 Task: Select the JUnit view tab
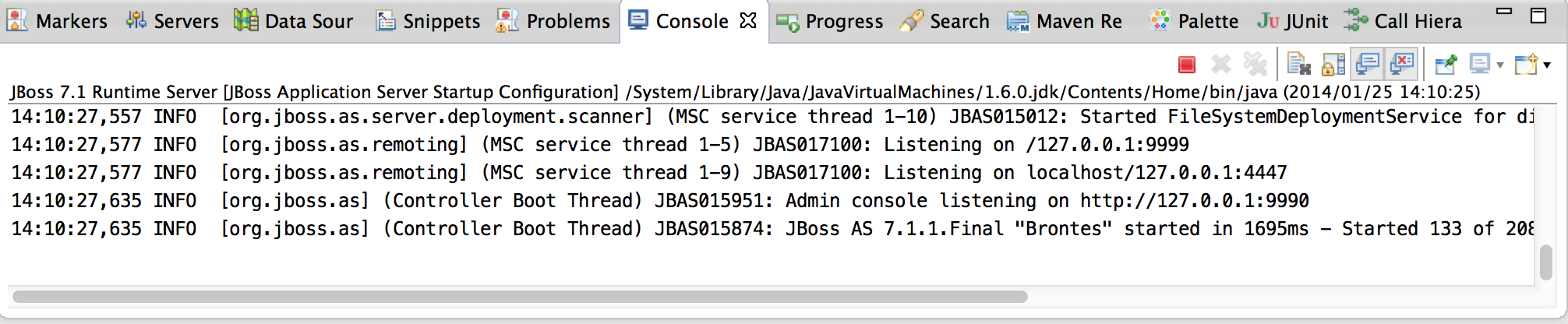click(x=1293, y=21)
